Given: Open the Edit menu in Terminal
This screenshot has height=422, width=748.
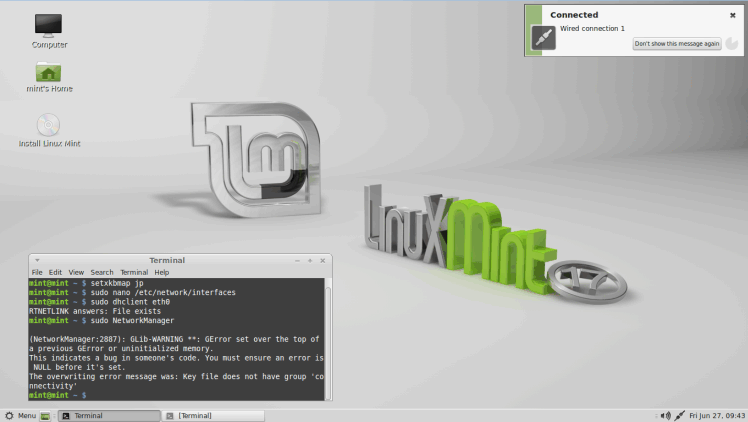Looking at the screenshot, I should click(55, 272).
